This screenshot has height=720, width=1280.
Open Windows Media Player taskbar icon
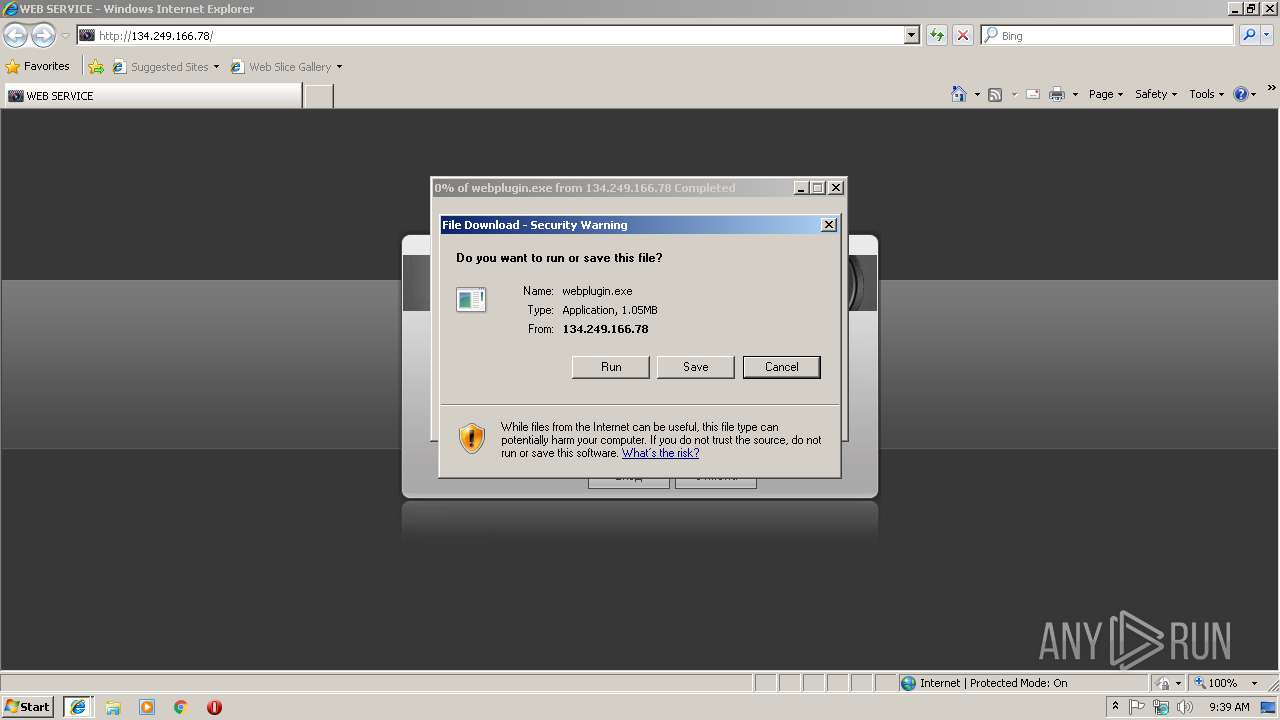tap(147, 707)
